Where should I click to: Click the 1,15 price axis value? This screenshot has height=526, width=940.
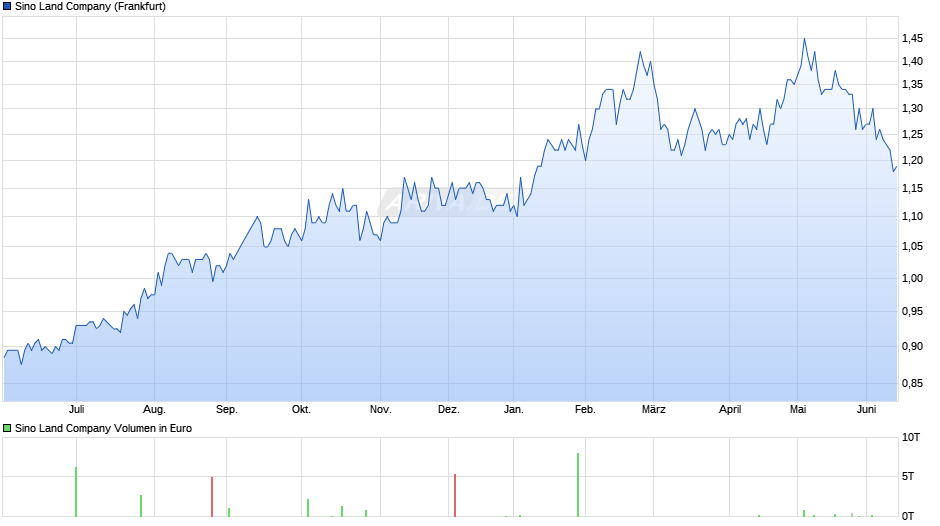(912, 188)
